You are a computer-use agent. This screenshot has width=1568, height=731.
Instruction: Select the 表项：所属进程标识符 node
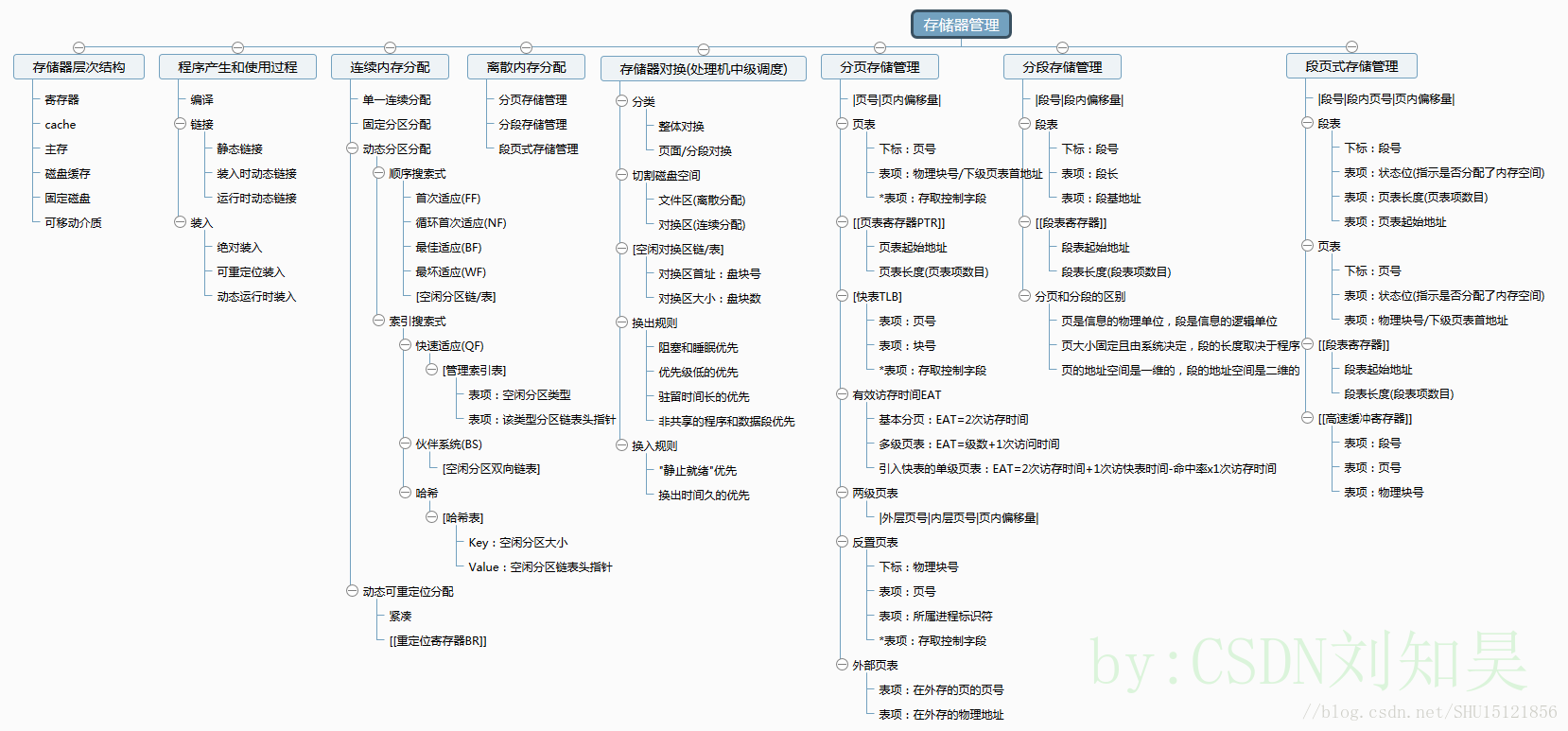(935, 616)
